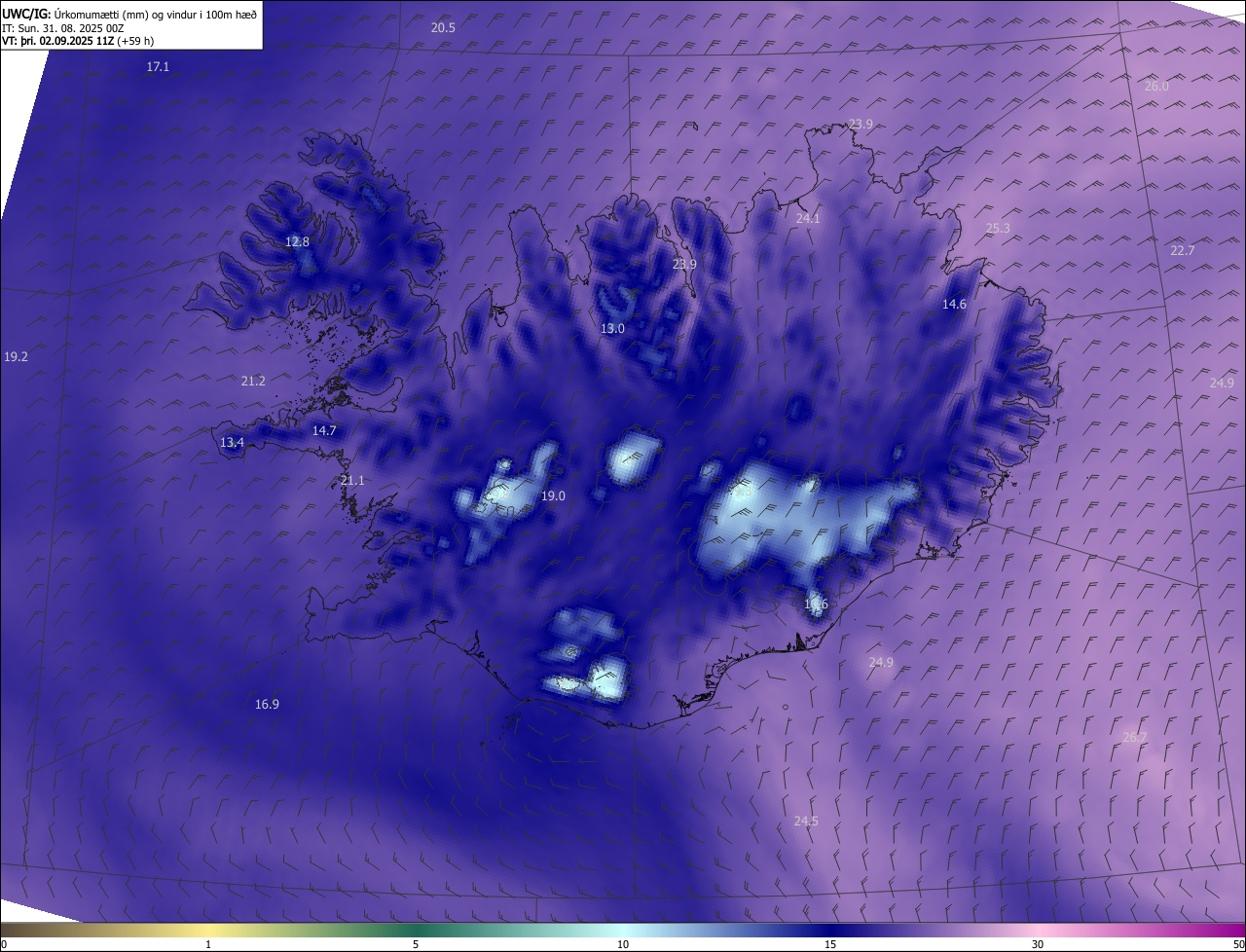This screenshot has height=952, width=1246.
Task: Click the map value 16.9
Action: coord(267,705)
